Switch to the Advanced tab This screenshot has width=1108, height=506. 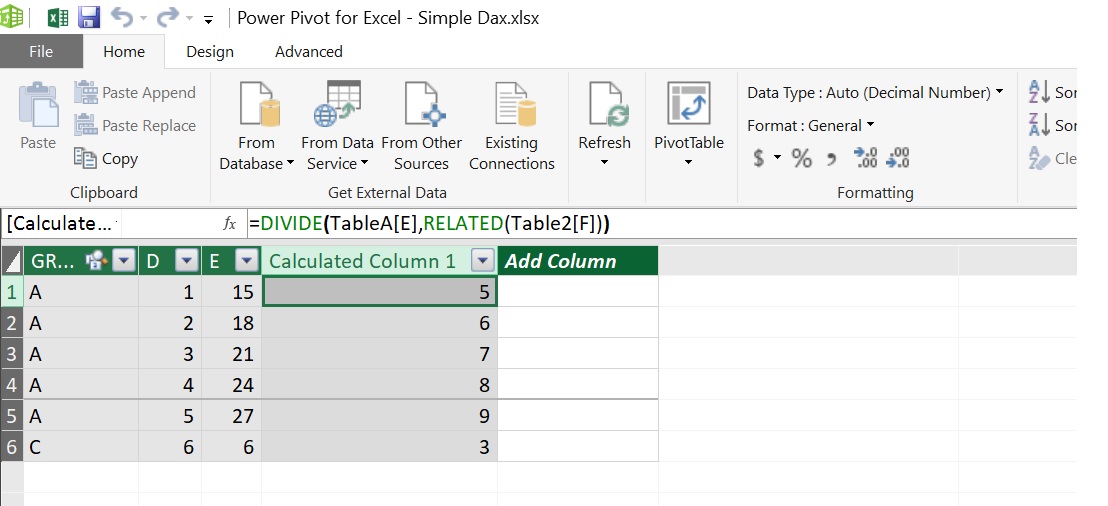click(309, 52)
